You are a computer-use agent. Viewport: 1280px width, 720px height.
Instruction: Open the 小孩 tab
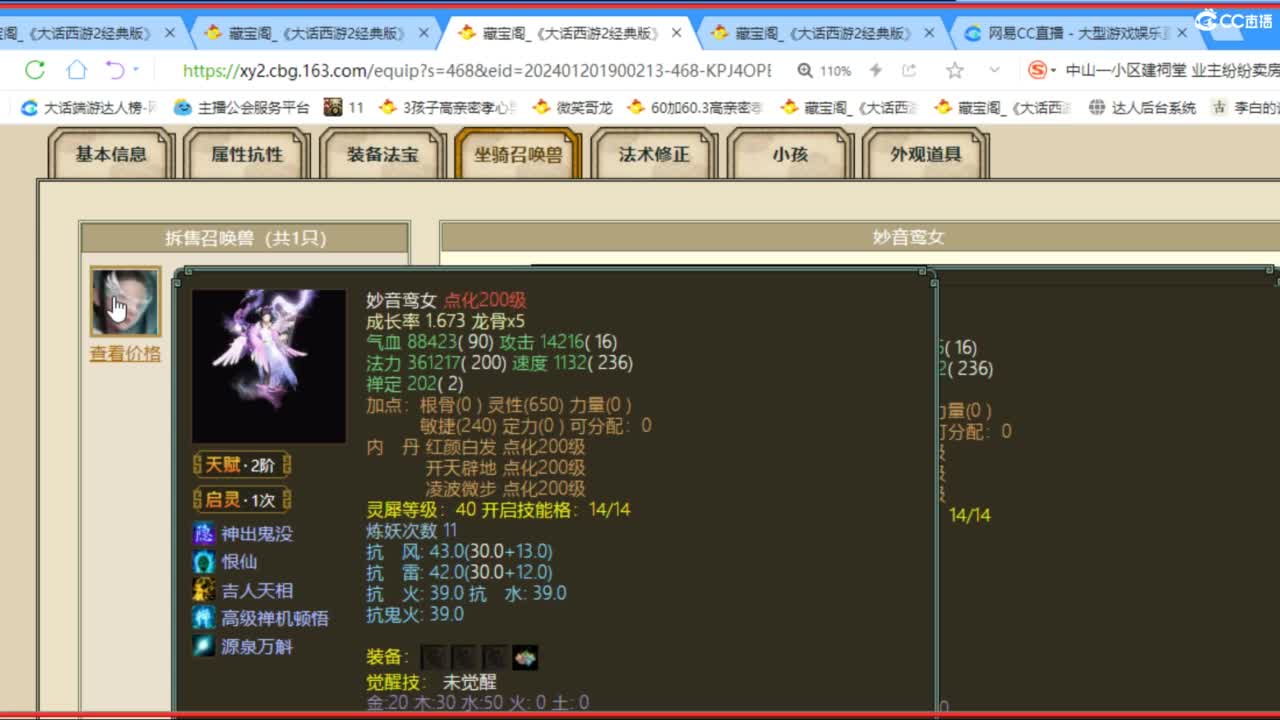pos(790,154)
